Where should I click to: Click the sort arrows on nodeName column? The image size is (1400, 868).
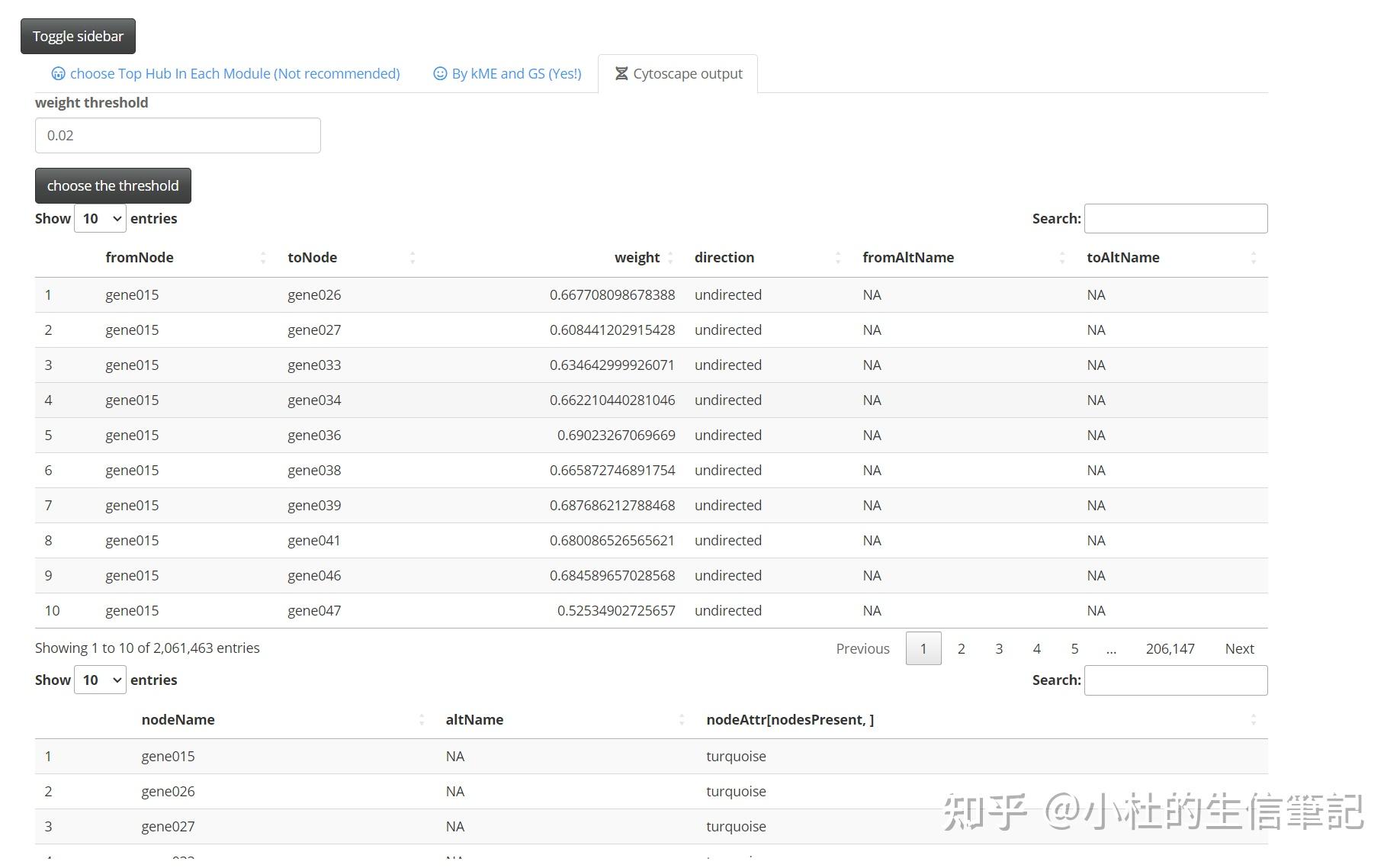422,719
